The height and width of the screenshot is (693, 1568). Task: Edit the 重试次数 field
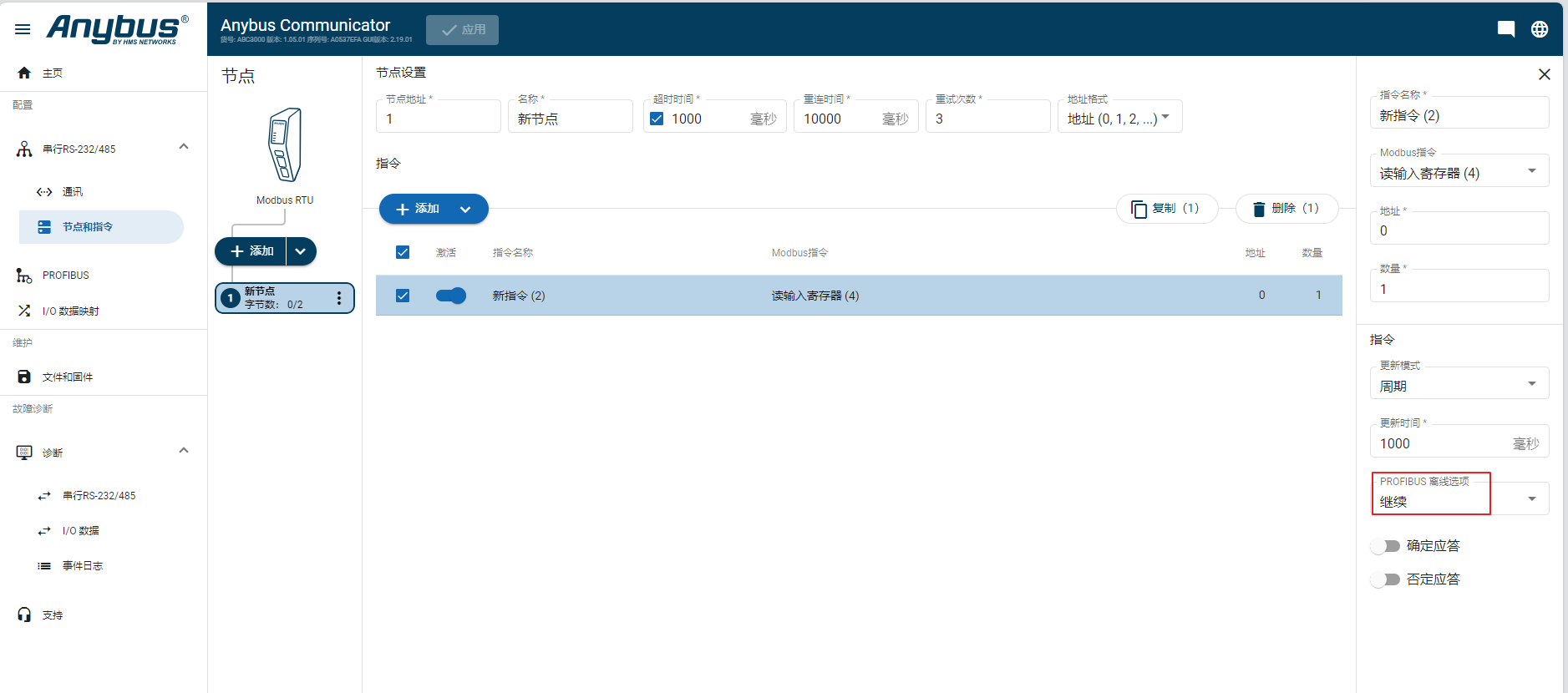click(988, 116)
